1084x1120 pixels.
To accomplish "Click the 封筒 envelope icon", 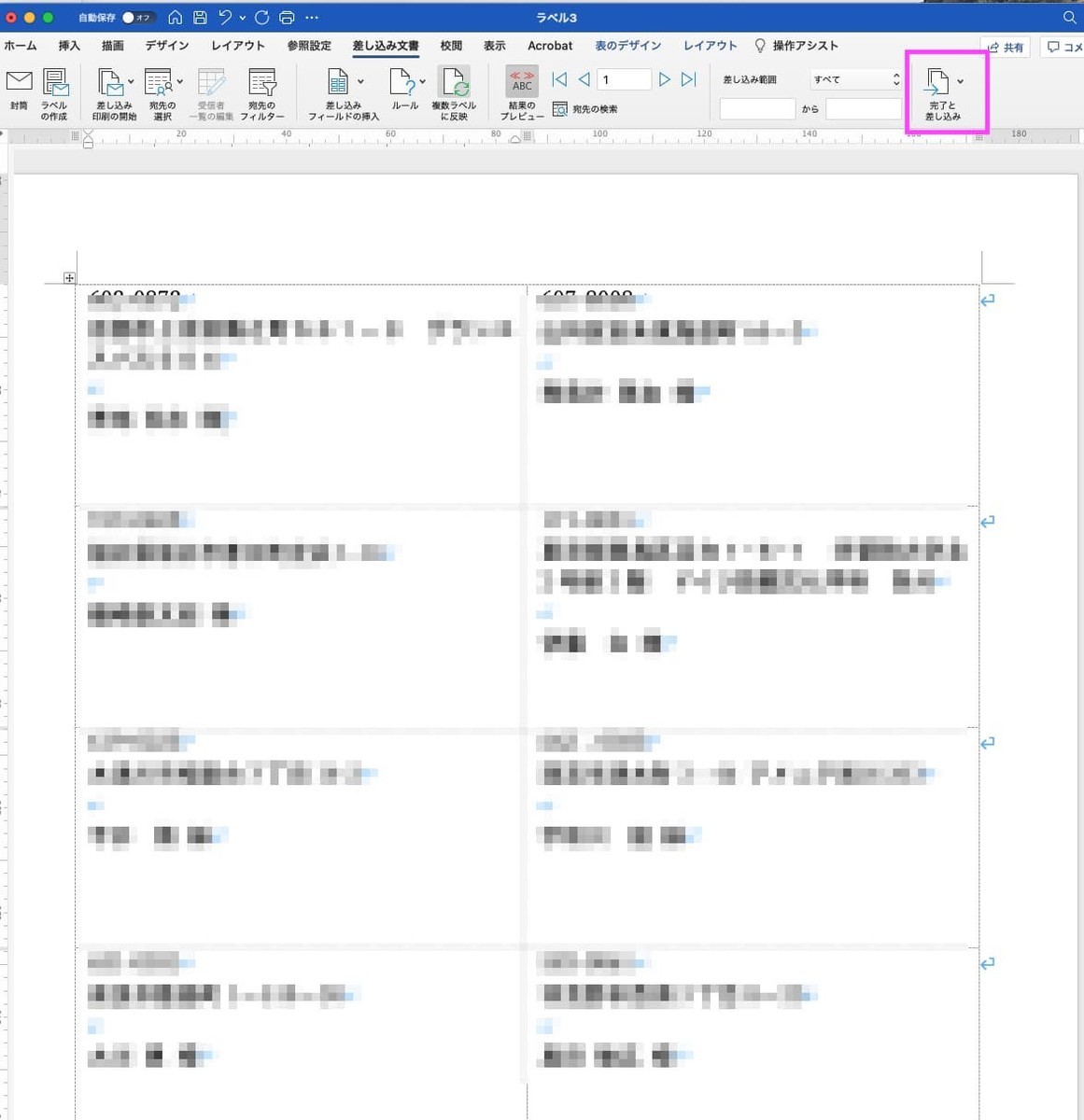I will pos(19,82).
